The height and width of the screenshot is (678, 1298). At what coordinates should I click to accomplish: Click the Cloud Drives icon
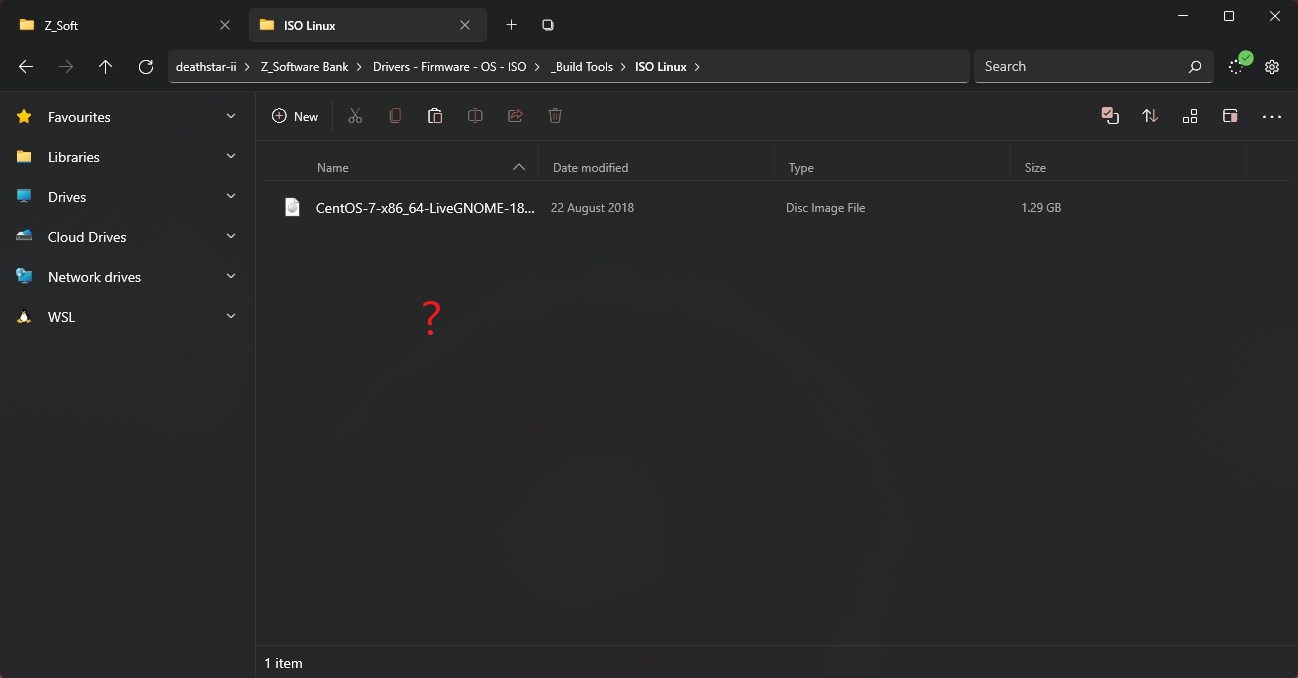24,237
